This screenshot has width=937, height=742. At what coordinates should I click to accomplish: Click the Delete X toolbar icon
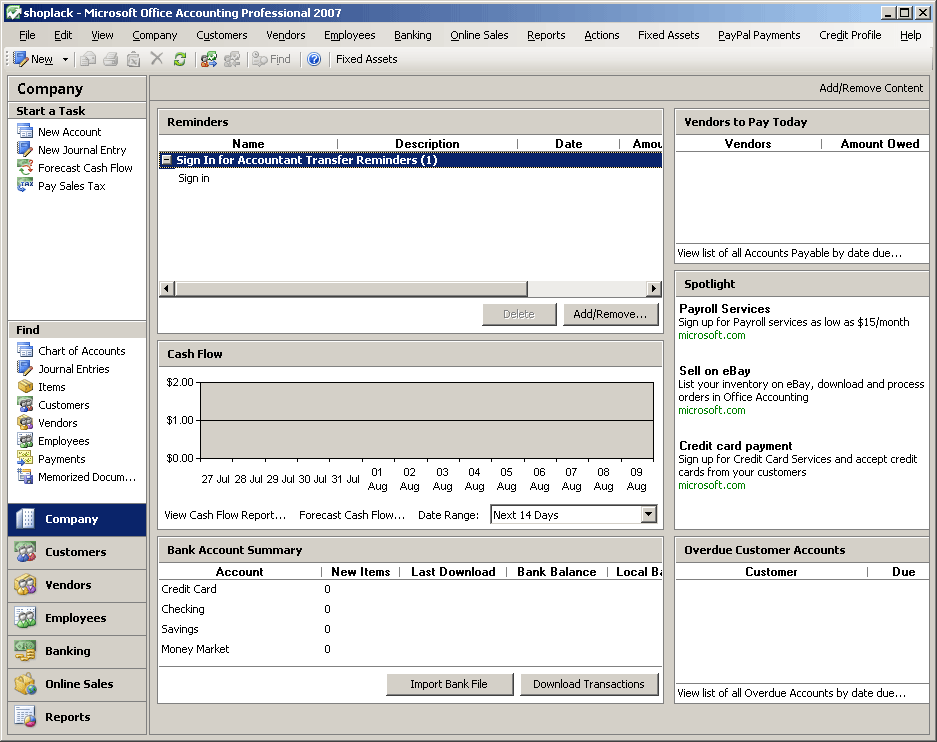tap(157, 59)
